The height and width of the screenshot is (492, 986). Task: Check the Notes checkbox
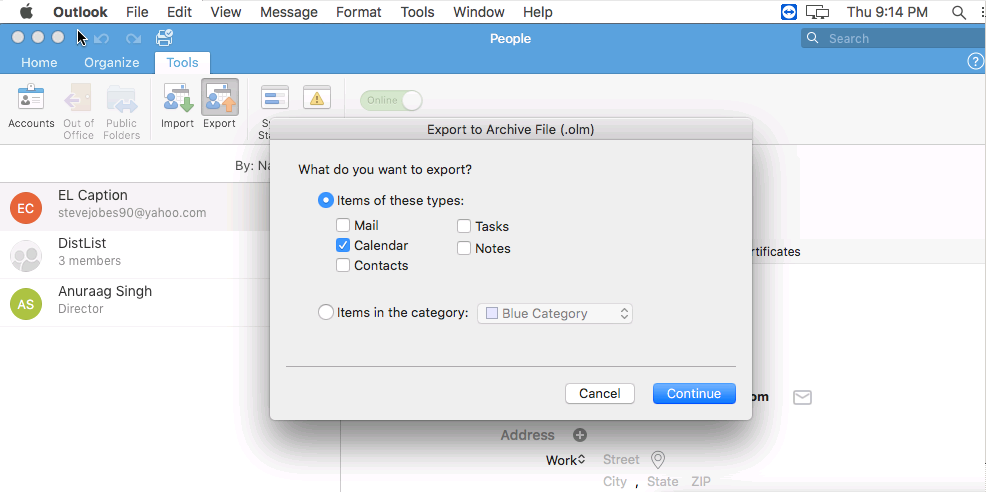(464, 248)
